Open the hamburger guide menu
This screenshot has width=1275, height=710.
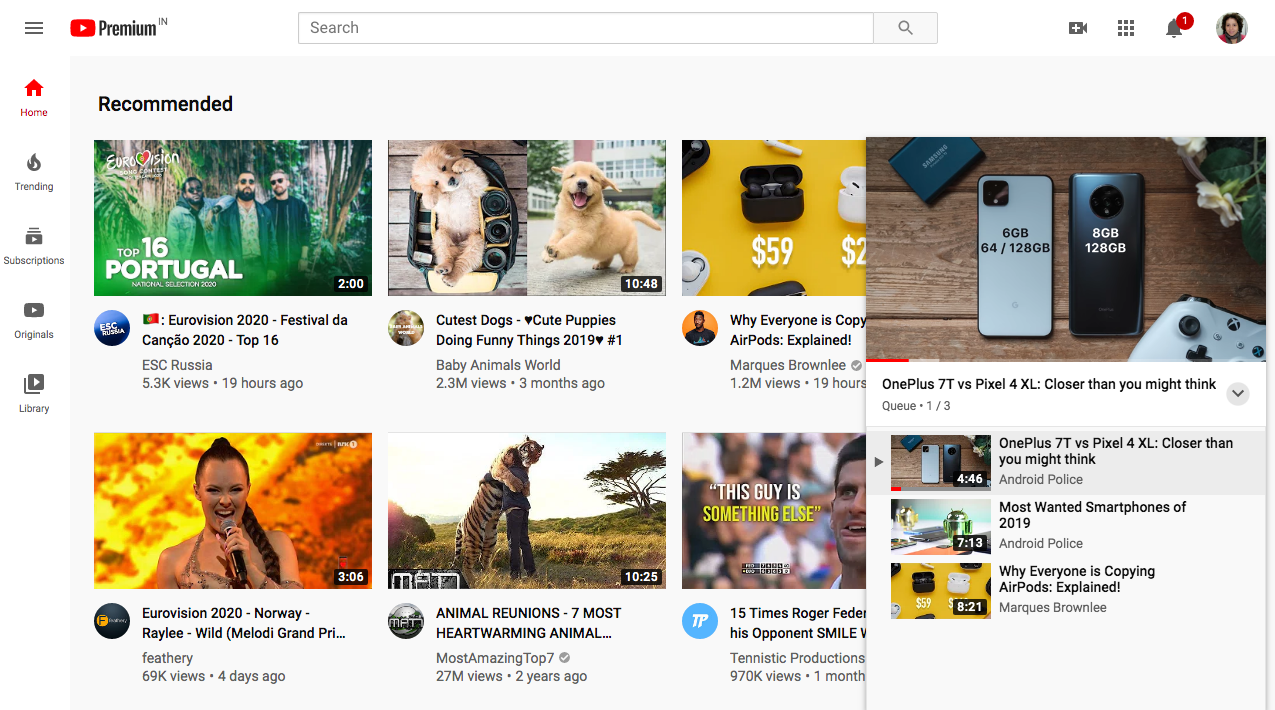coord(34,28)
